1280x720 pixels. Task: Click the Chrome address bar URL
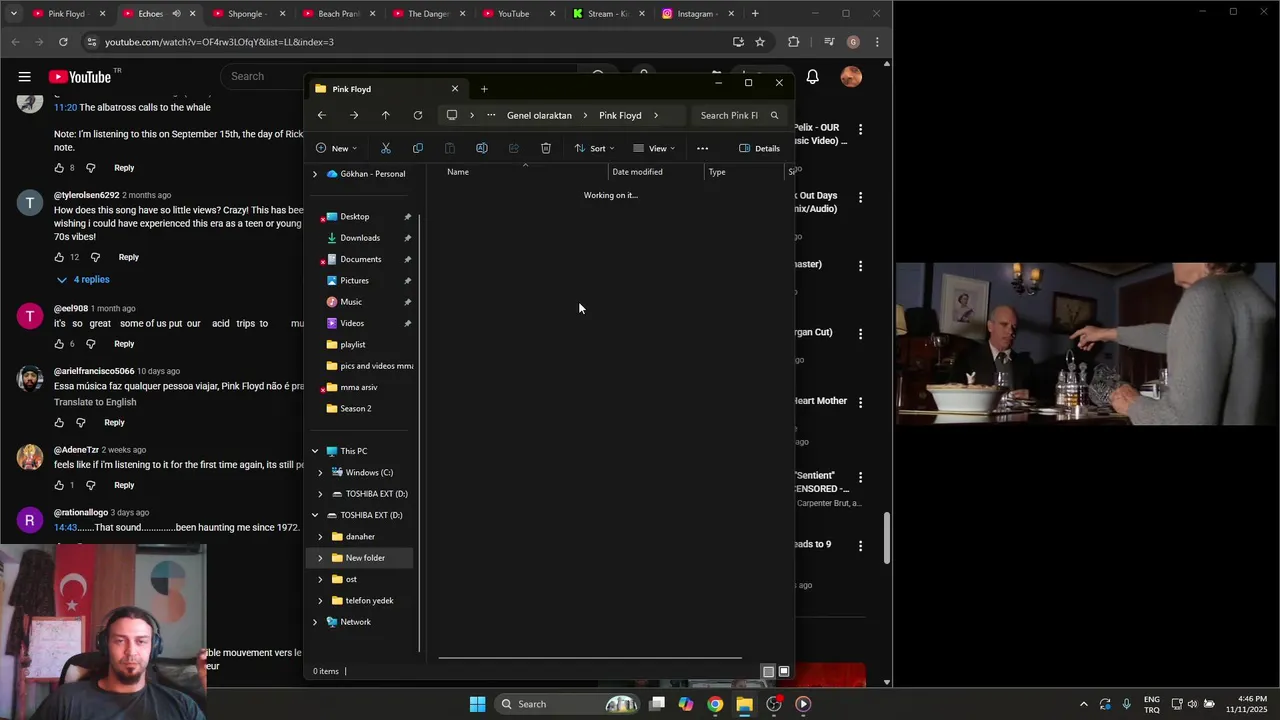(x=219, y=42)
